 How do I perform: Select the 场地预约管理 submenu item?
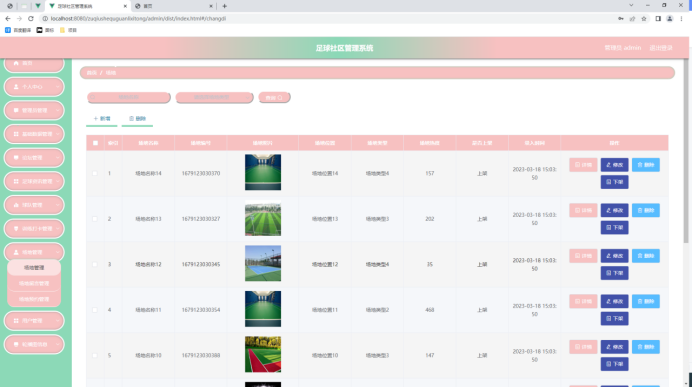tap(34, 299)
